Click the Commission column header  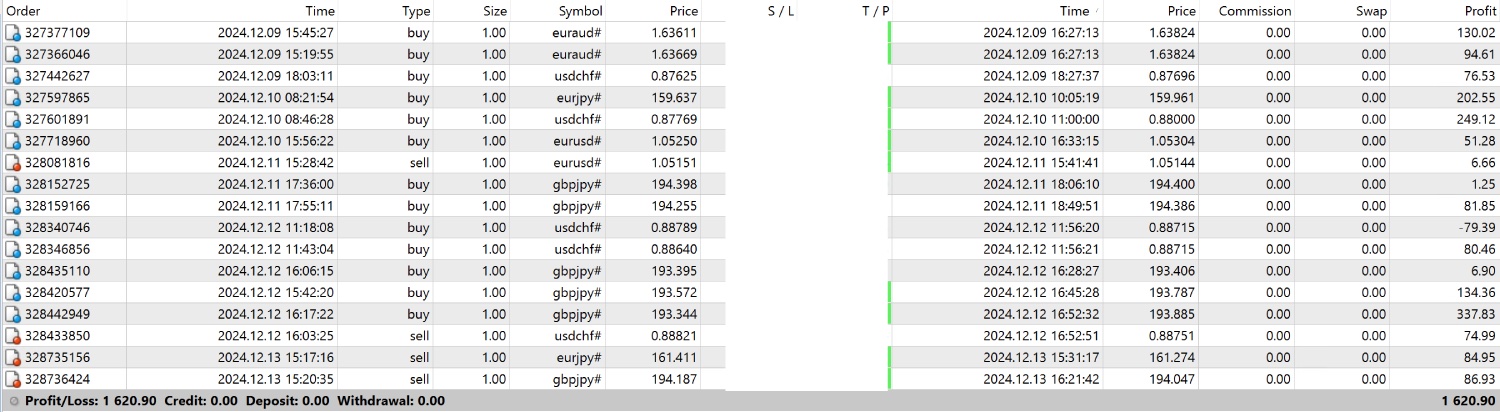(1254, 11)
